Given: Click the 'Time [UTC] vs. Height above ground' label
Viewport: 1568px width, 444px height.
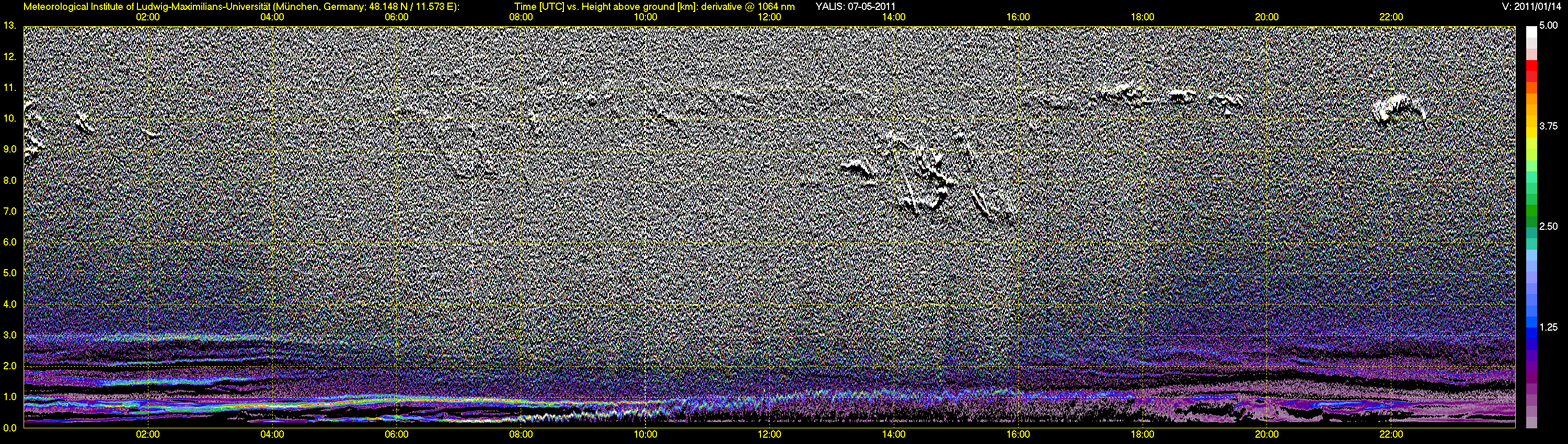Looking at the screenshot, I should pos(654,7).
